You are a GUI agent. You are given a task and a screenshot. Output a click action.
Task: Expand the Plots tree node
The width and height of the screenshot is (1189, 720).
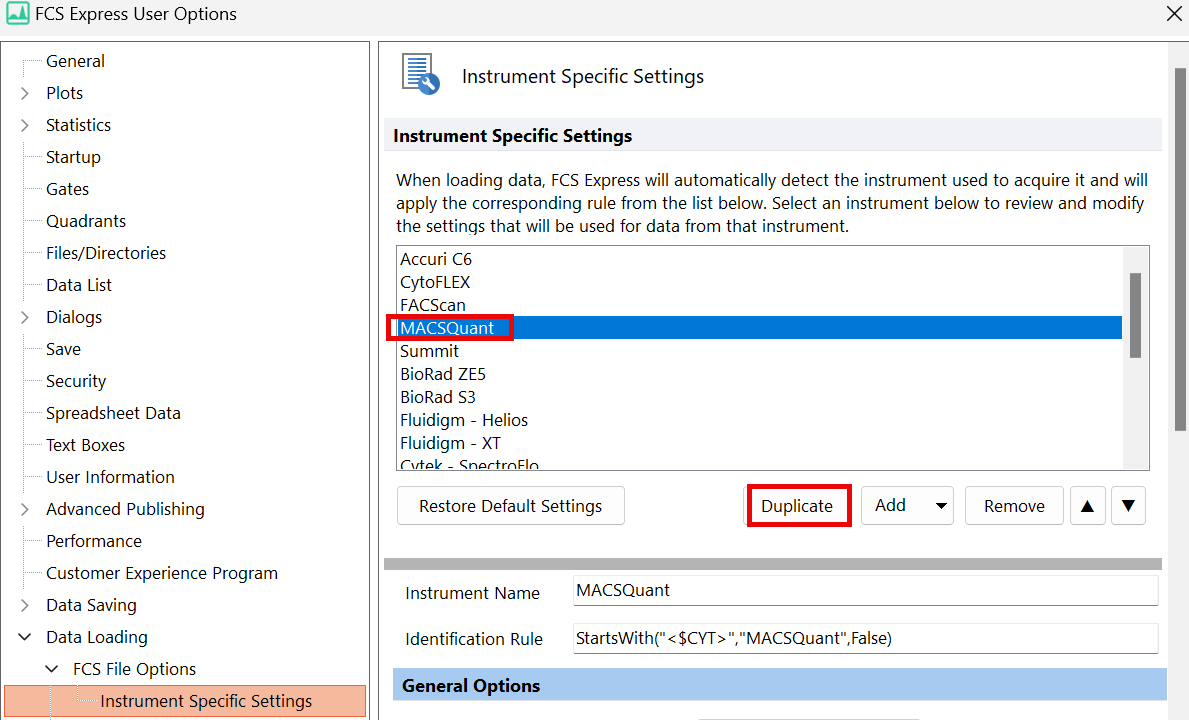[25, 93]
